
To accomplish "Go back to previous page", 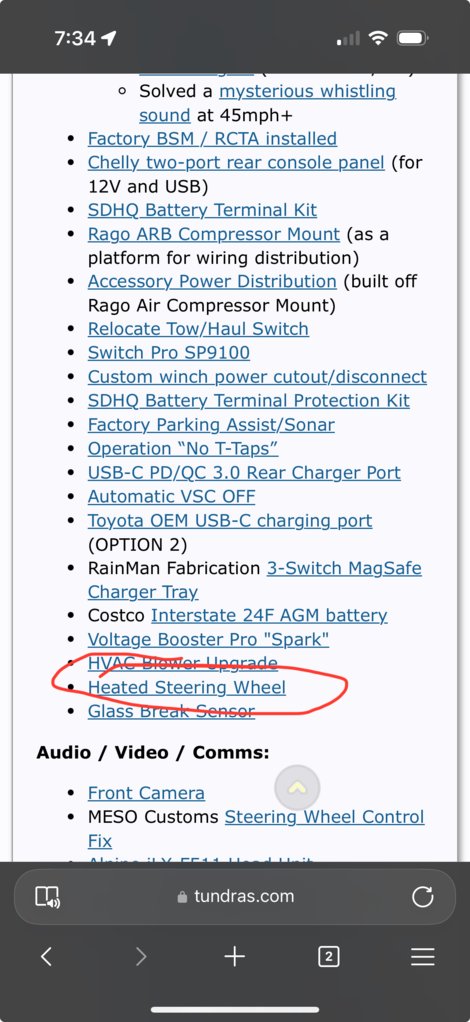I will 46,956.
